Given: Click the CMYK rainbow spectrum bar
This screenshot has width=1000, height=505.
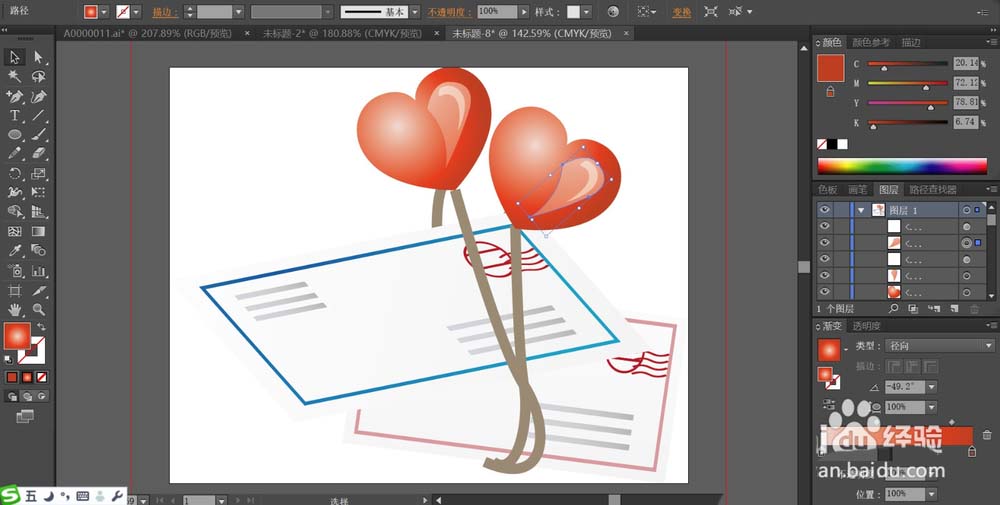Looking at the screenshot, I should pyautogui.click(x=902, y=166).
